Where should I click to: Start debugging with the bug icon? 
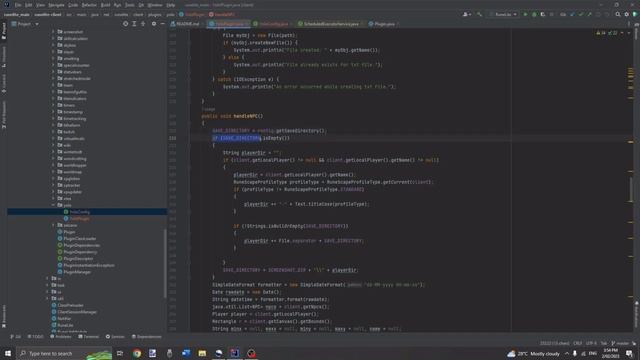[x=534, y=14]
